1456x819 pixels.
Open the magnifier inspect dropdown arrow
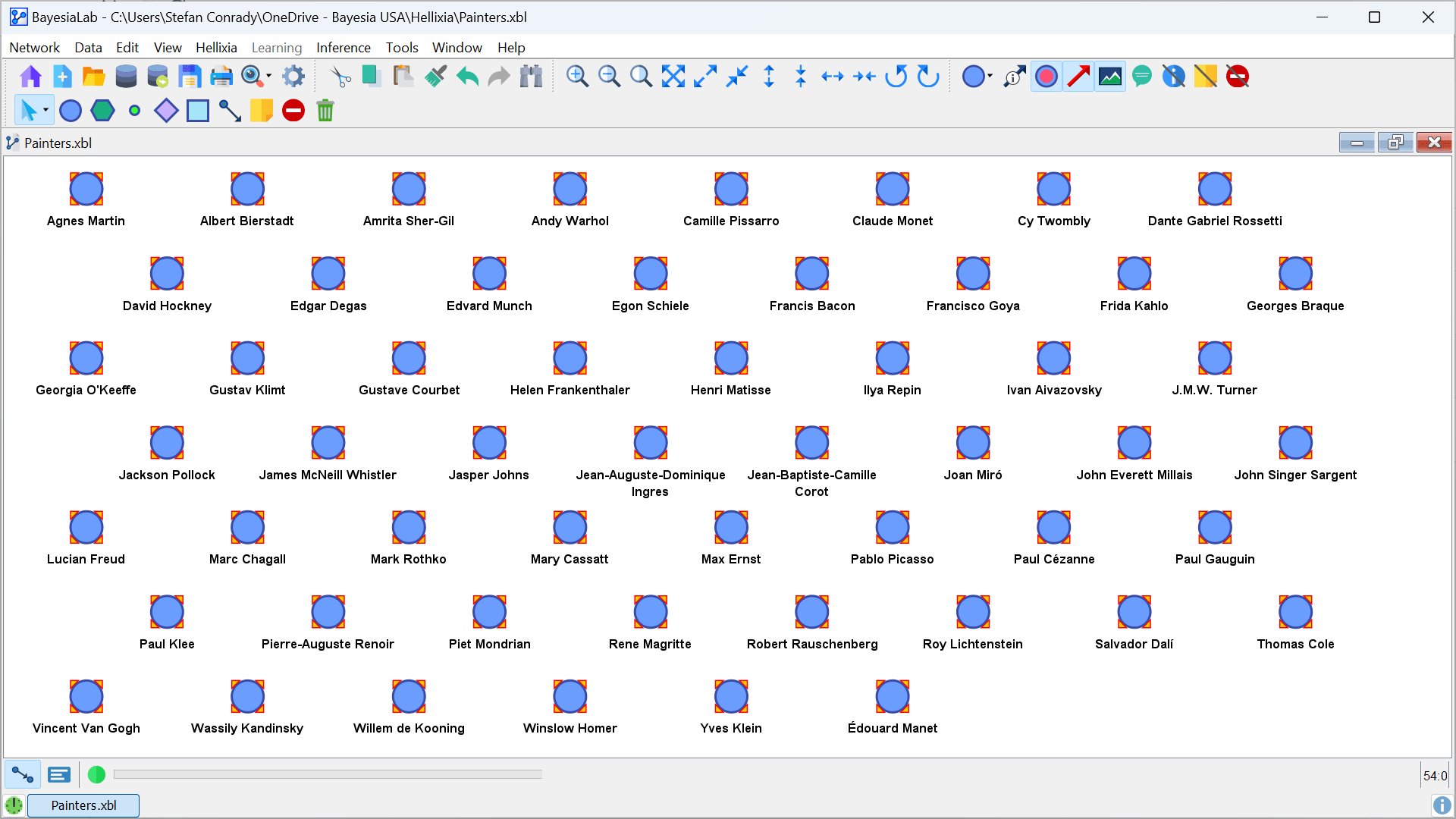268,77
